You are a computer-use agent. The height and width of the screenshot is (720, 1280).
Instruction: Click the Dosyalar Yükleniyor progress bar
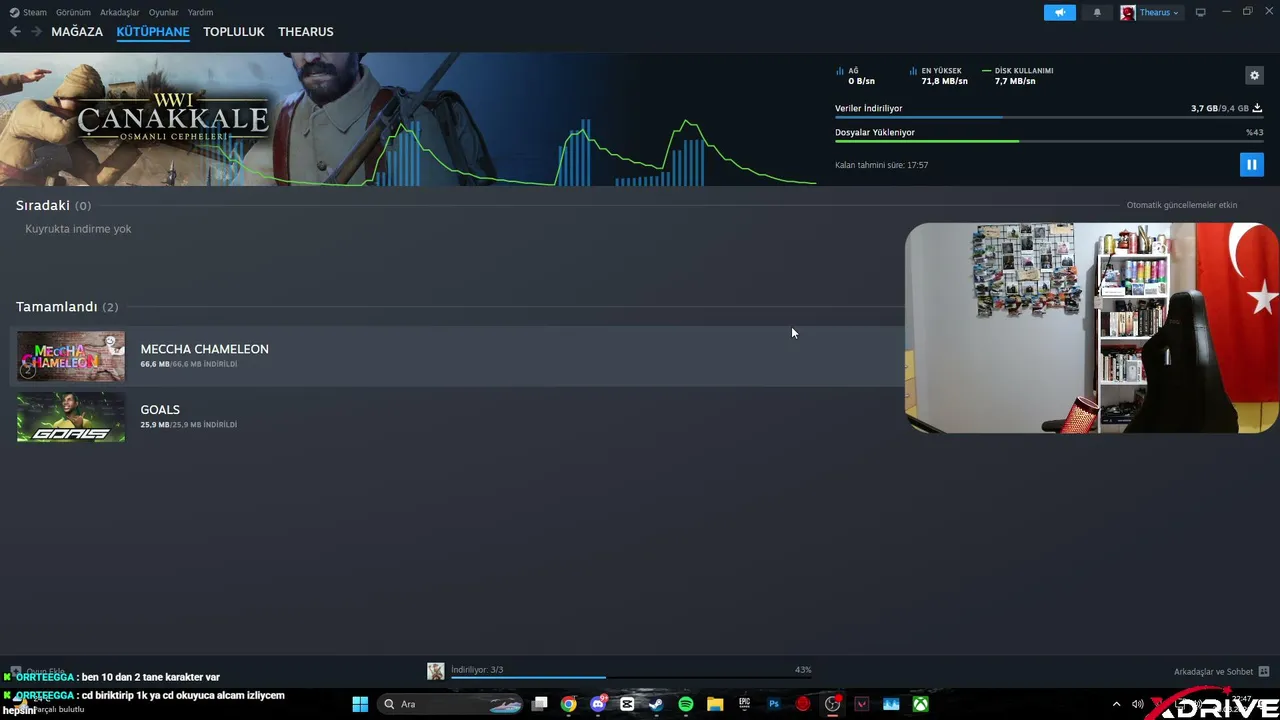[1048, 141]
